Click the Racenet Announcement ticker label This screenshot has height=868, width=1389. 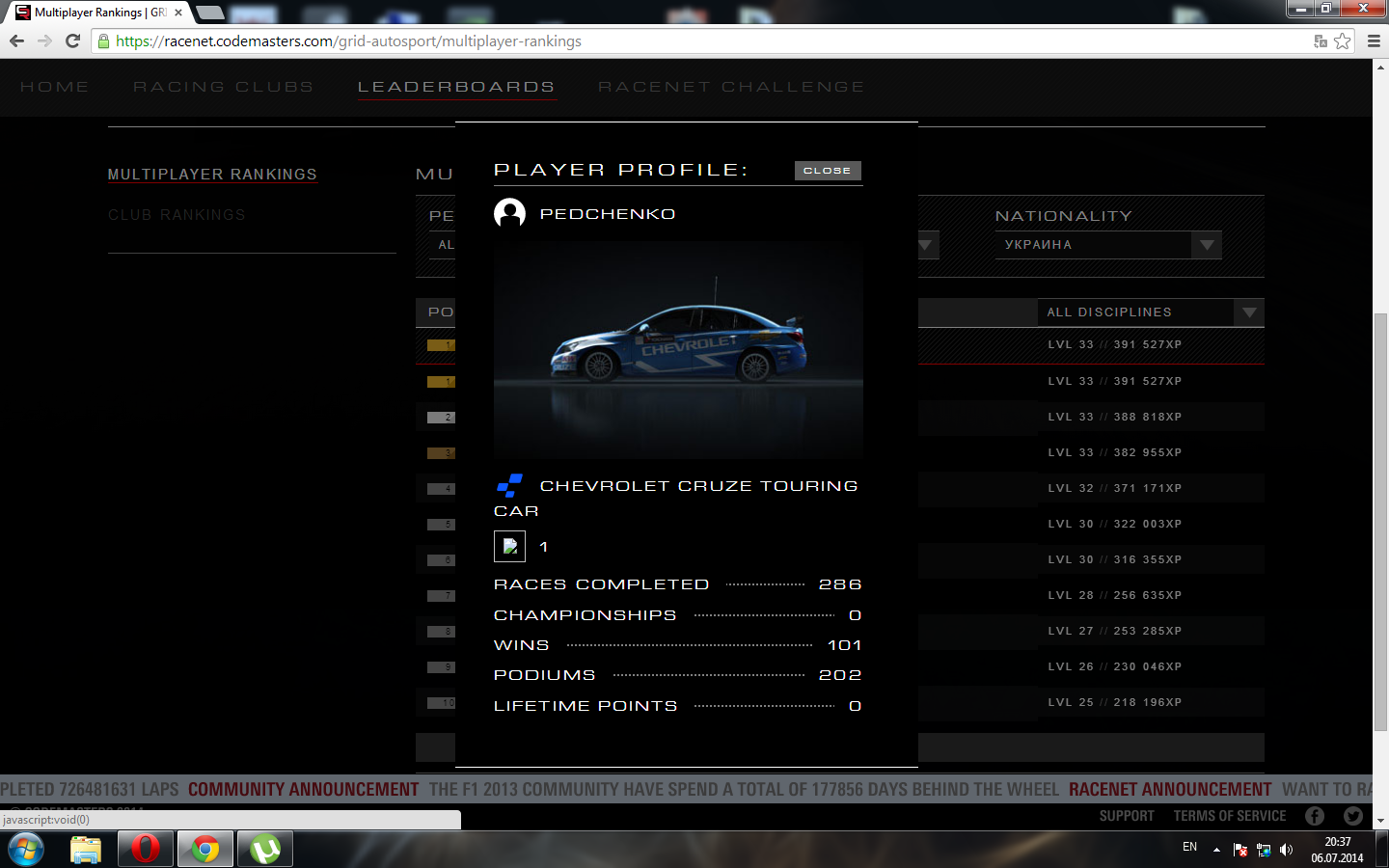[x=1170, y=789]
